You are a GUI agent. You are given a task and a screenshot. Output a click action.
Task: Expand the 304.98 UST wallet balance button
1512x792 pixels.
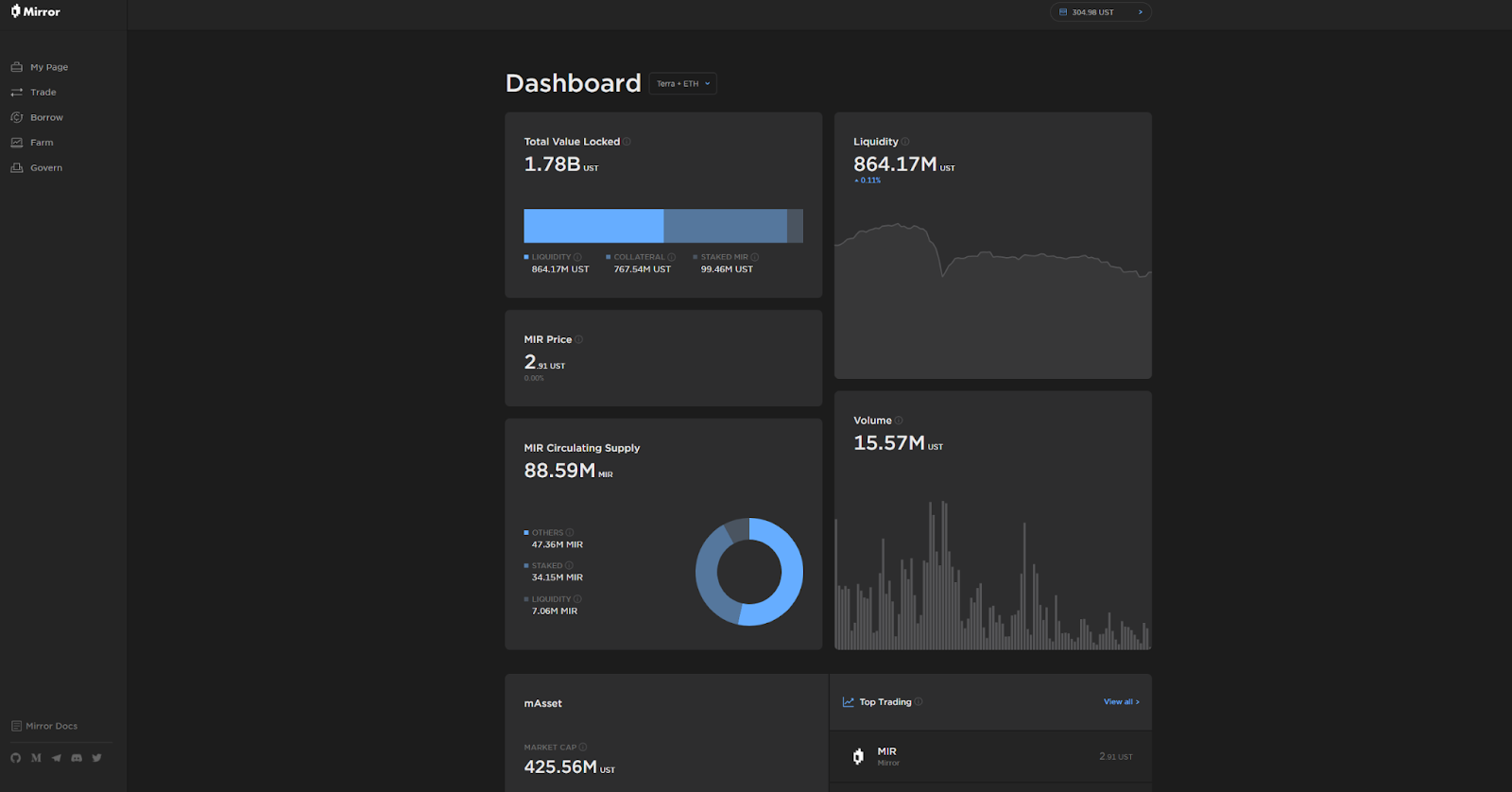[x=1101, y=12]
